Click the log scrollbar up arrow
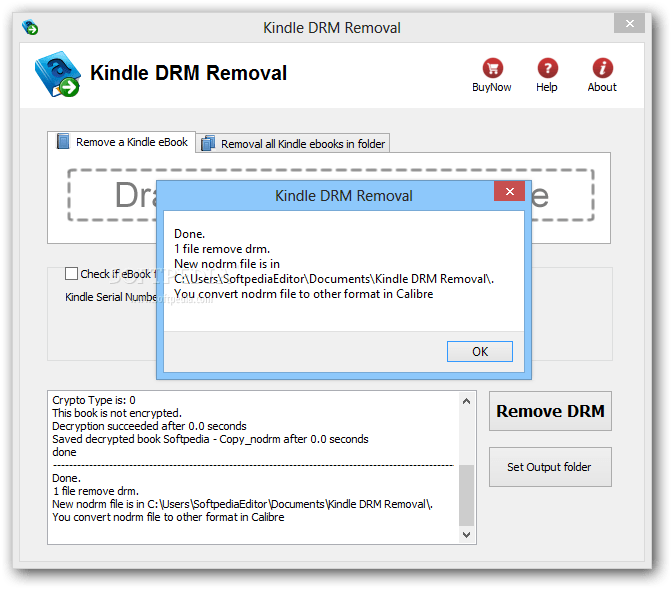The width and height of the screenshot is (672, 589). pyautogui.click(x=466, y=401)
